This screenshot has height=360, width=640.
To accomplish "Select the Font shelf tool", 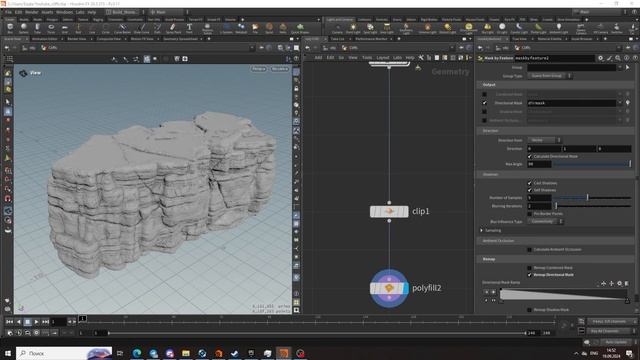I will tap(189, 28).
